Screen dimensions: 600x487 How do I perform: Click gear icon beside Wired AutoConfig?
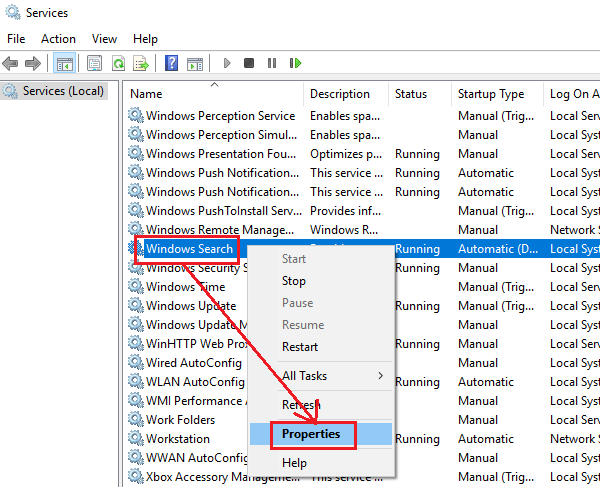coord(135,362)
